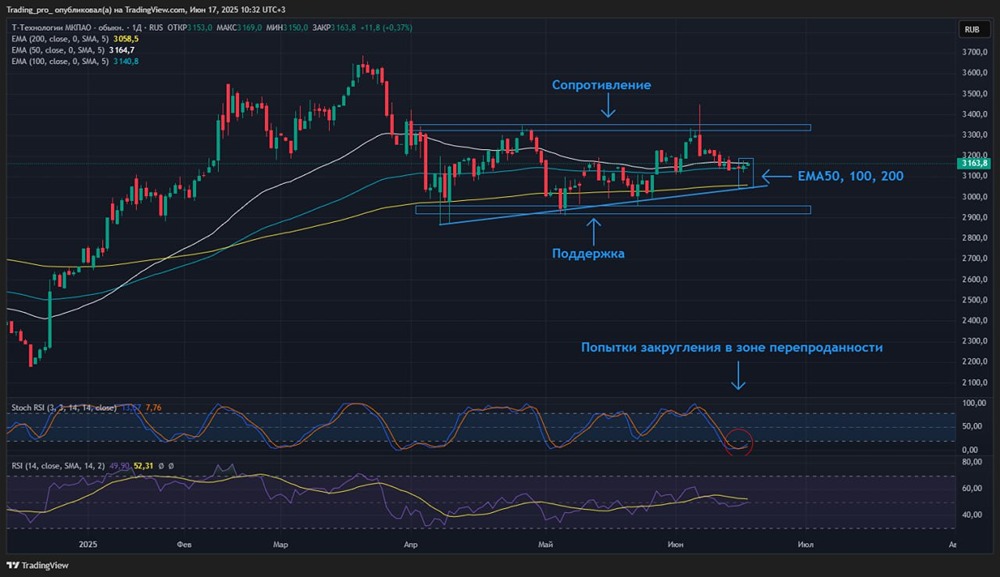Click the RUB currency button
1000x577 pixels.
(x=971, y=29)
